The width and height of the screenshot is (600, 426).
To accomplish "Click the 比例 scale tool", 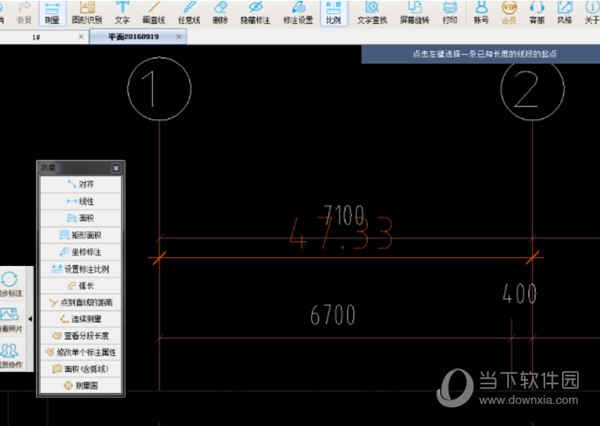I will coord(334,13).
